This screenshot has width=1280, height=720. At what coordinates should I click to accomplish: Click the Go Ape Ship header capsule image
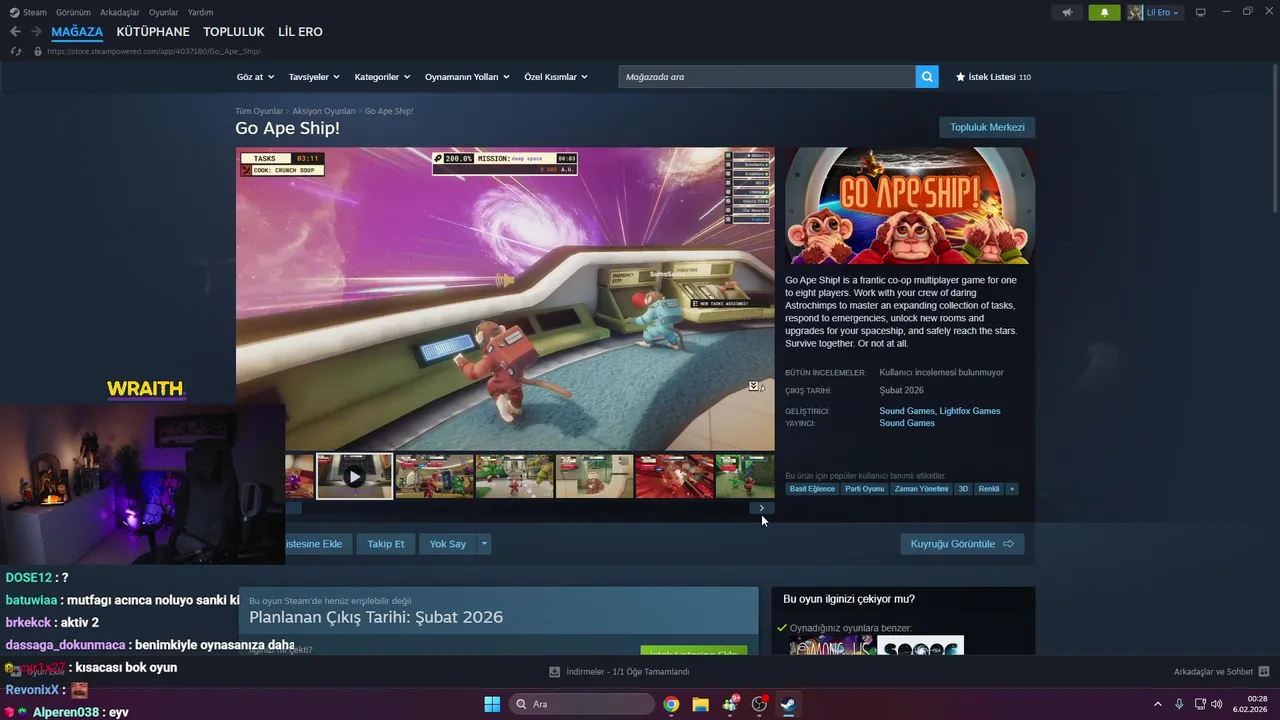(910, 206)
